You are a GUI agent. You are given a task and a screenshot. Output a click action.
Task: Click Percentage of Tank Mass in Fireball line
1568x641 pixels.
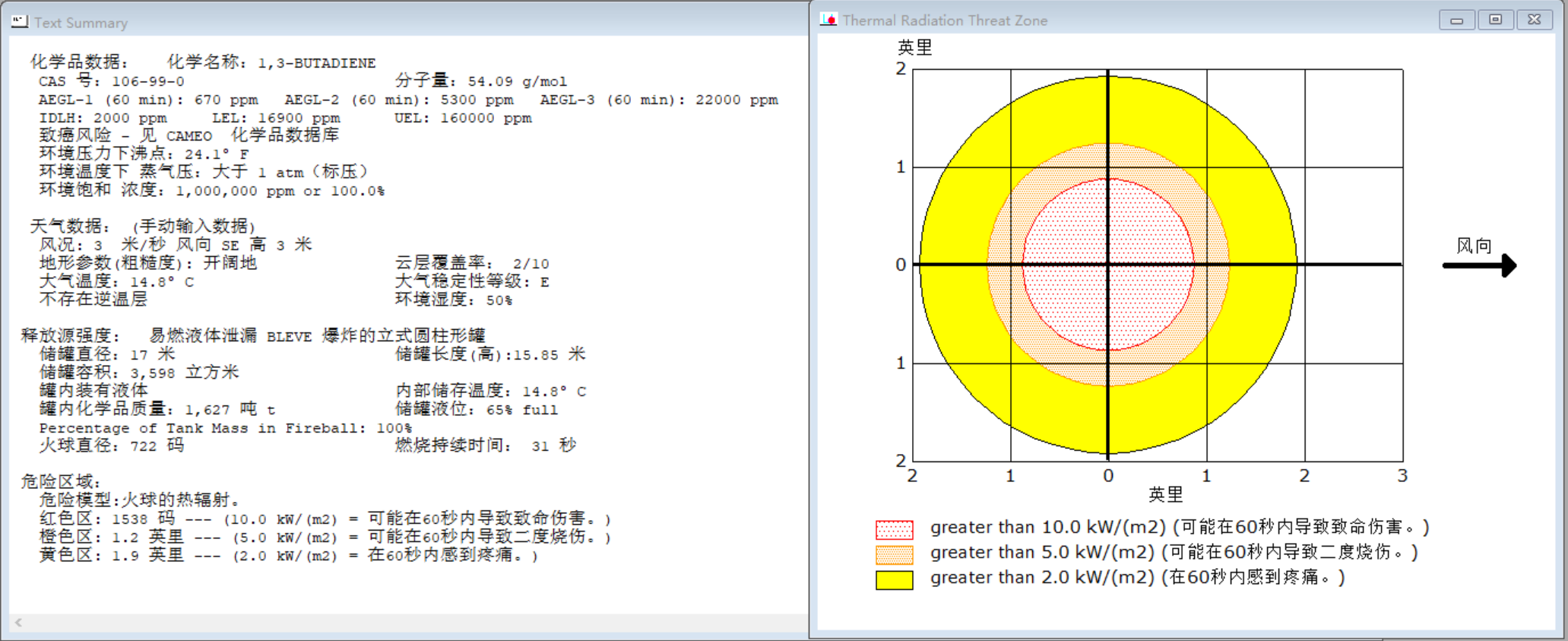[226, 428]
